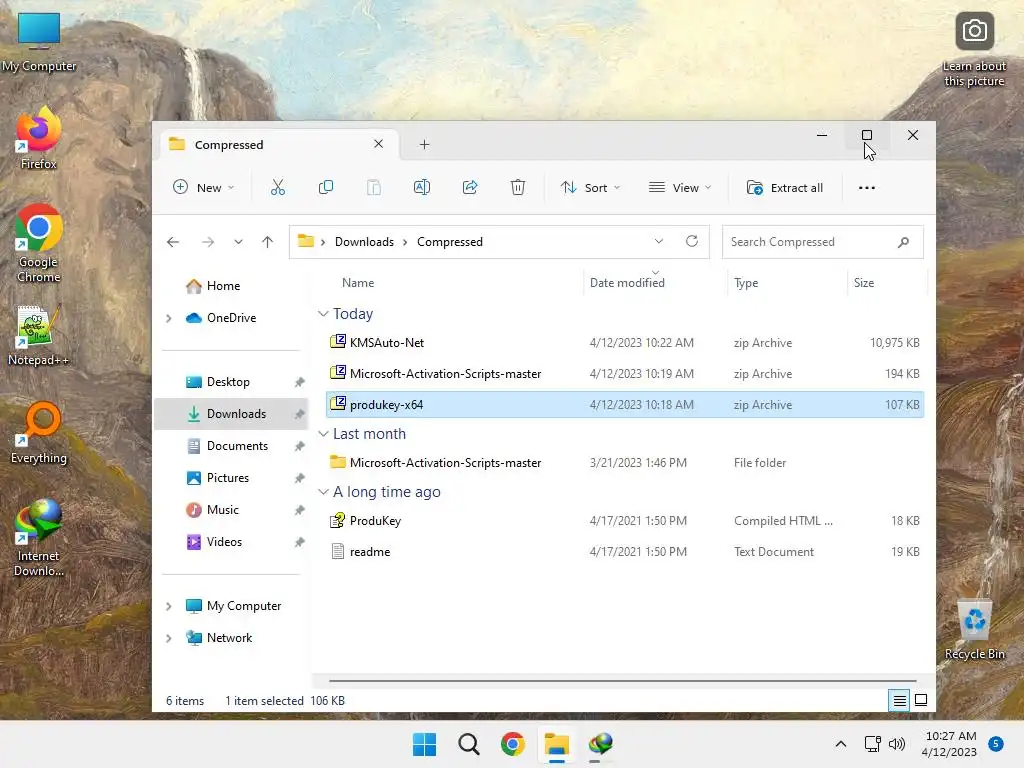The image size is (1024, 768).
Task: Sort by Type column header
Action: tap(746, 283)
